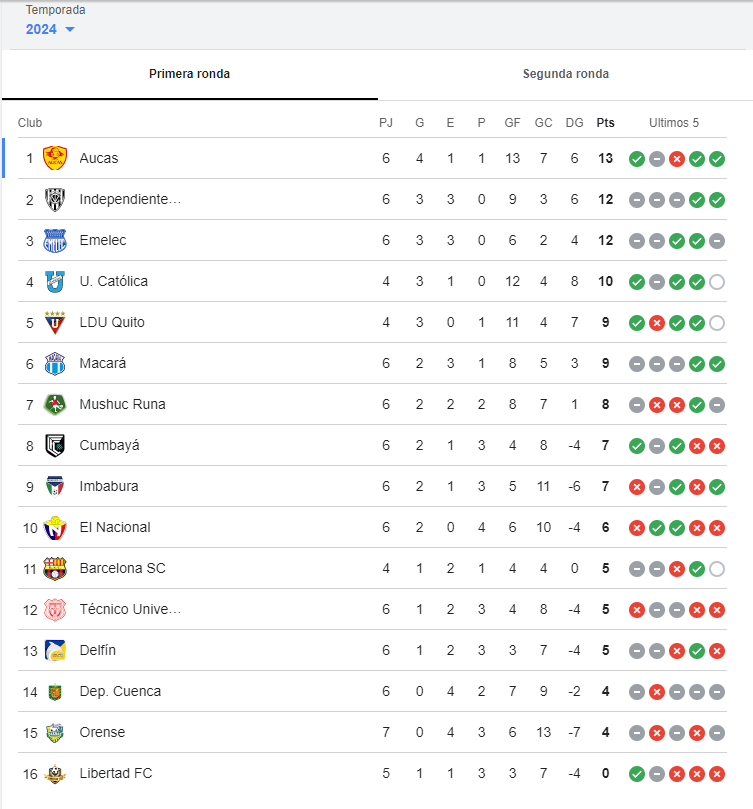Click U. Católica's empty upcoming match circle

click(x=717, y=282)
